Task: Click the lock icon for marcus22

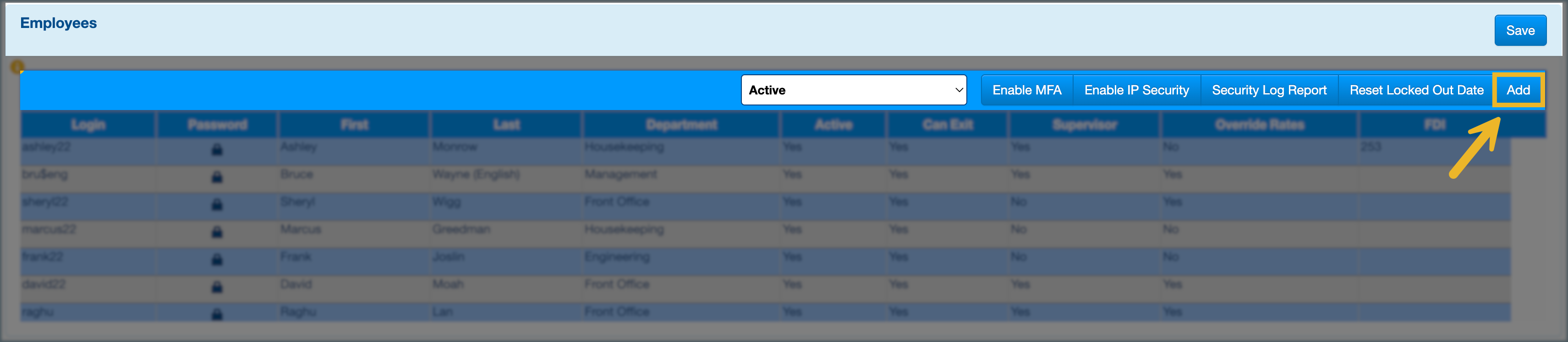Action: click(x=217, y=232)
